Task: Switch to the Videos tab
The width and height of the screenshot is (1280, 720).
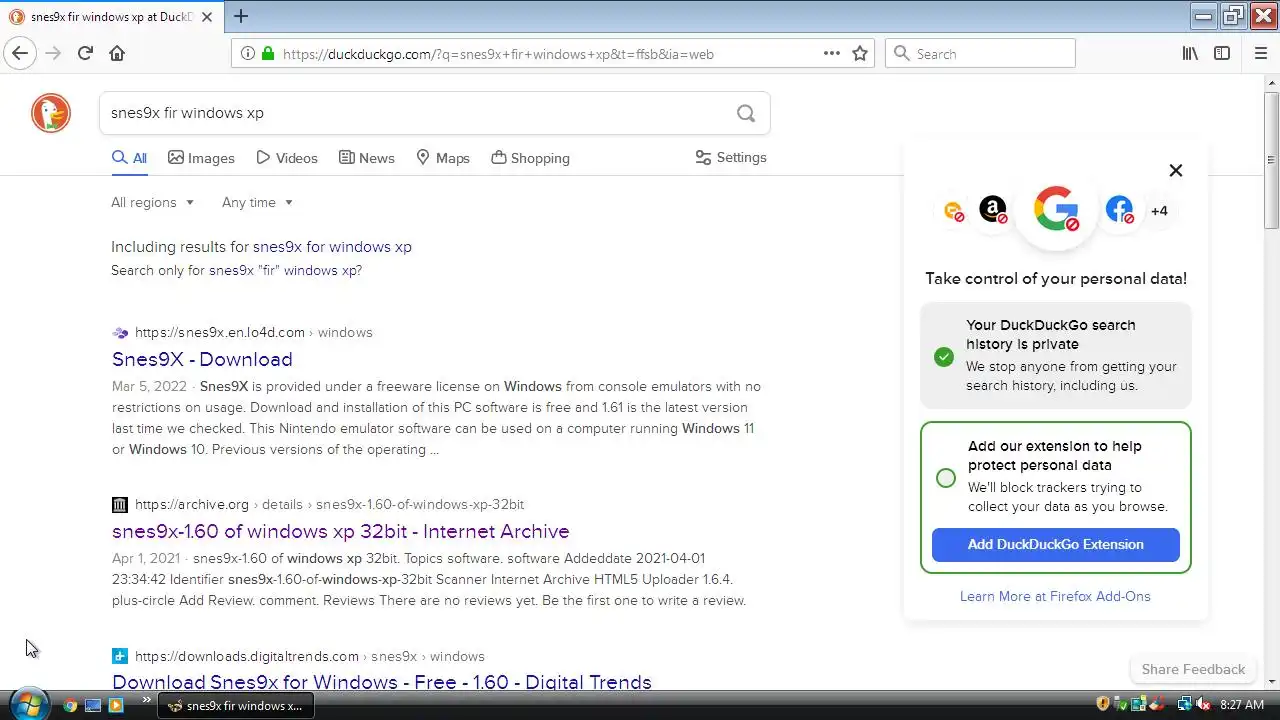Action: (287, 158)
